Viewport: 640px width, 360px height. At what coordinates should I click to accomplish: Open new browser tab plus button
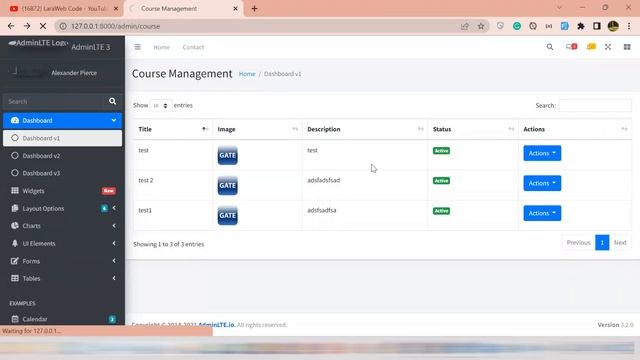click(254, 8)
